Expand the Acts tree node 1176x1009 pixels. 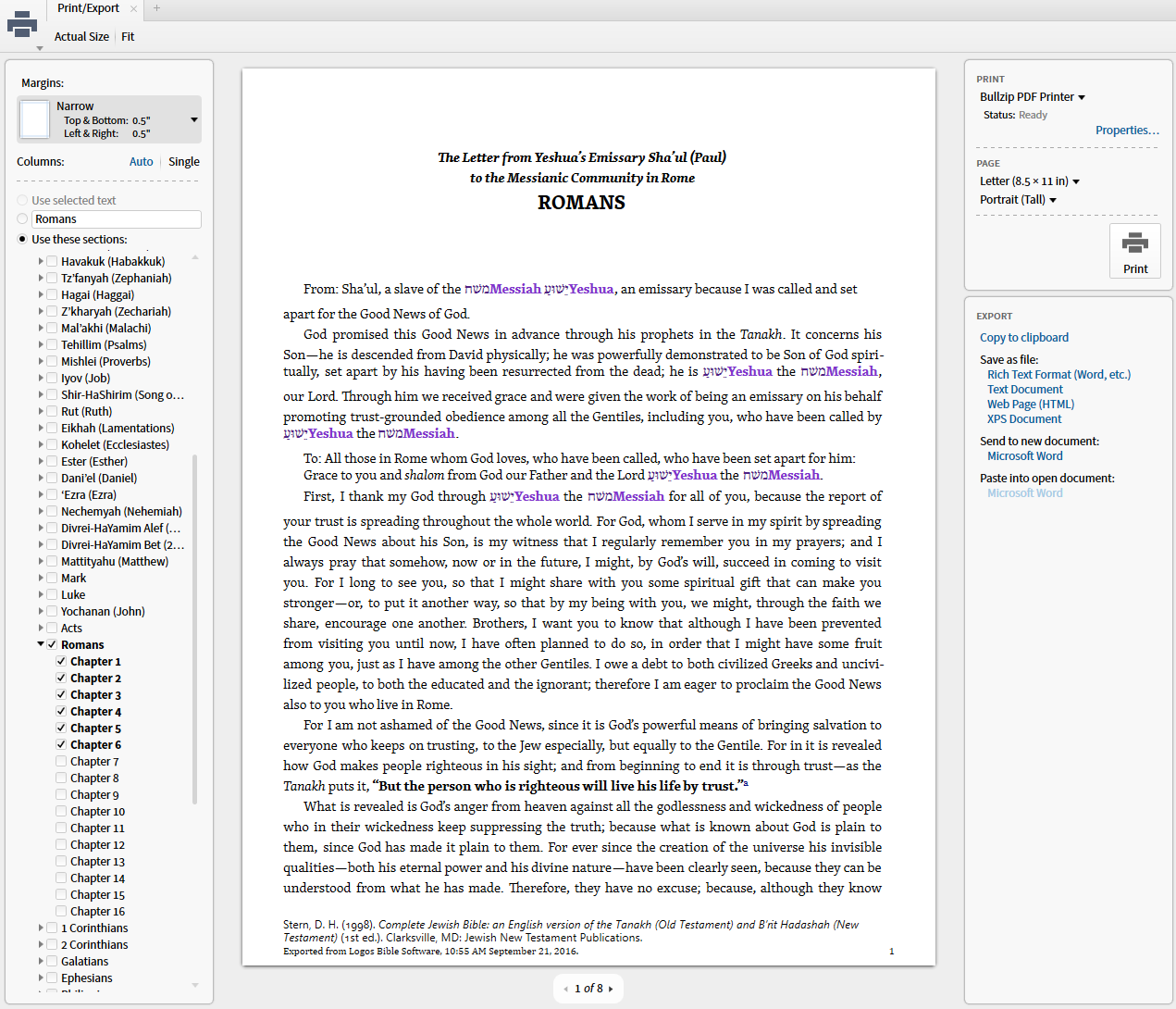pos(41,628)
